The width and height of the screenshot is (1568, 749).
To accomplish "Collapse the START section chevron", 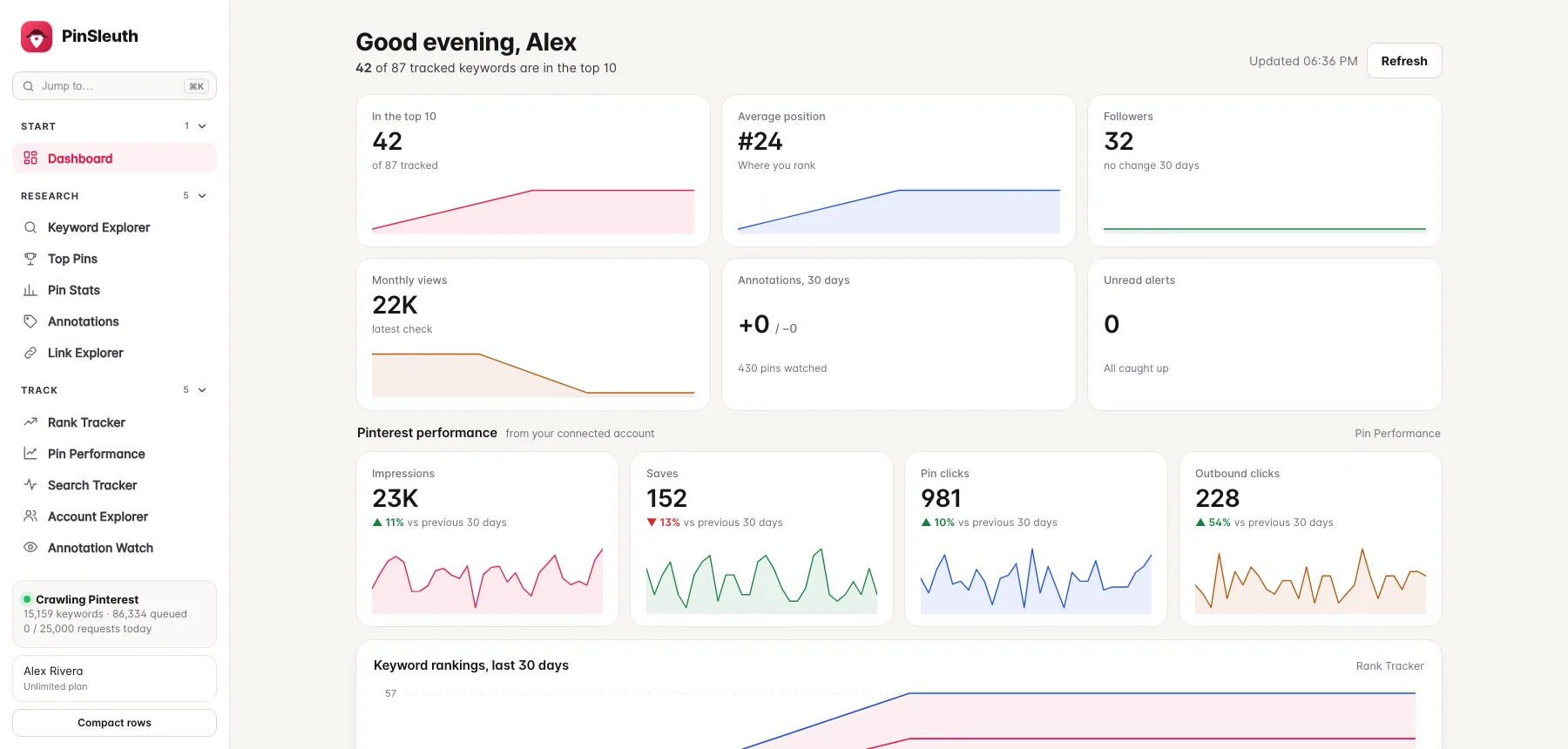I will [x=202, y=126].
